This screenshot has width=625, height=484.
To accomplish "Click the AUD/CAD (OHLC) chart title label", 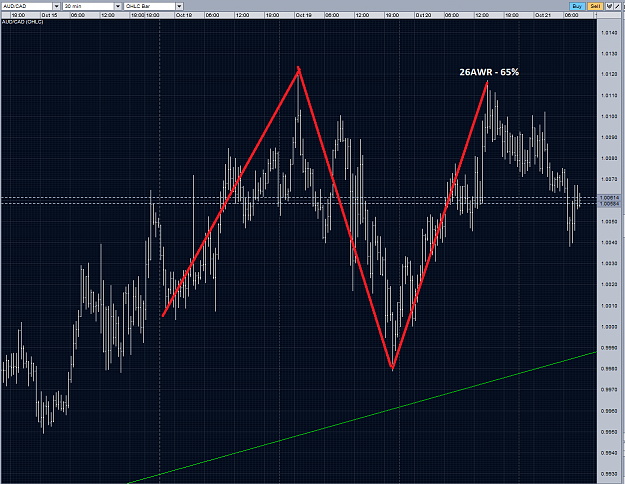I will click(23, 22).
